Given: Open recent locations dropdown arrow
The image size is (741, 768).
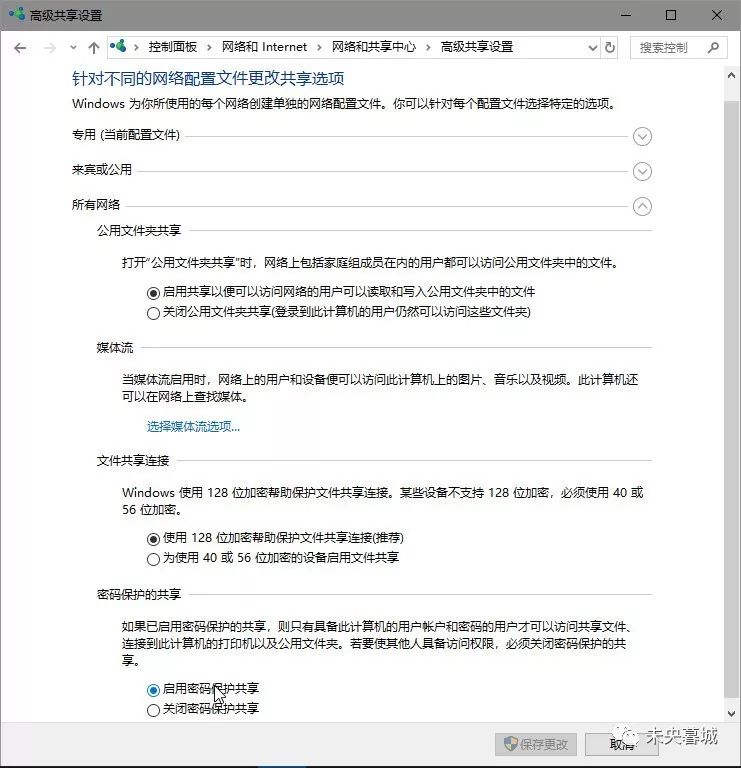Looking at the screenshot, I should click(73, 48).
